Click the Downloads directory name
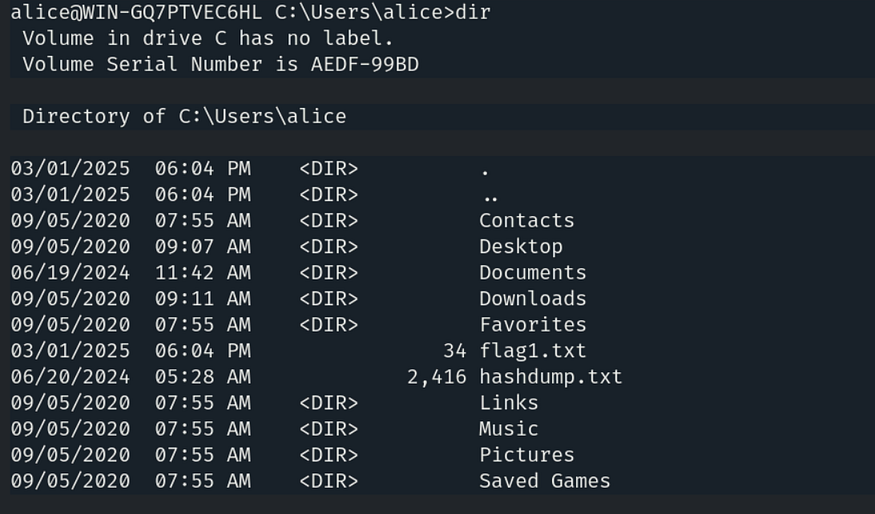875x514 pixels. point(532,299)
